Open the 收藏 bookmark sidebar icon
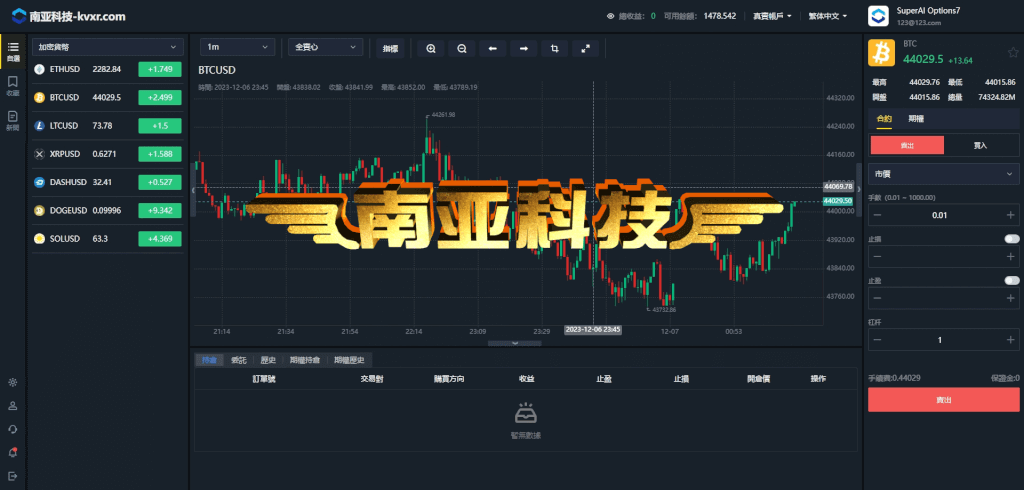The height and width of the screenshot is (490, 1024). 13,86
